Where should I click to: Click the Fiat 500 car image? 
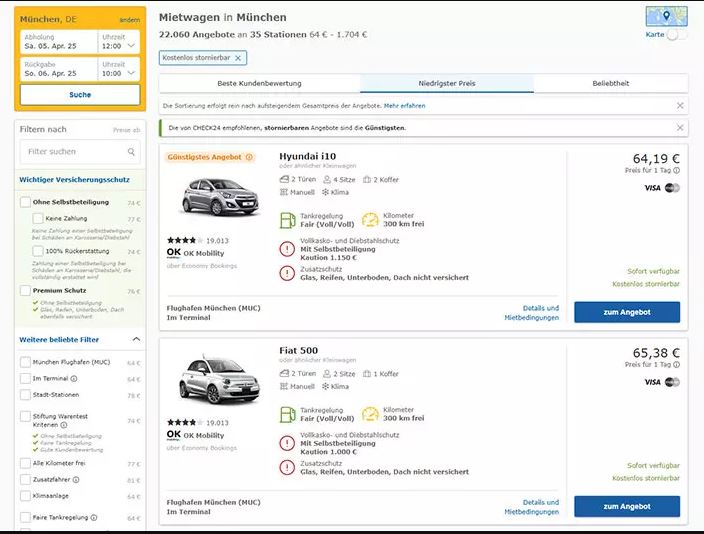(219, 380)
